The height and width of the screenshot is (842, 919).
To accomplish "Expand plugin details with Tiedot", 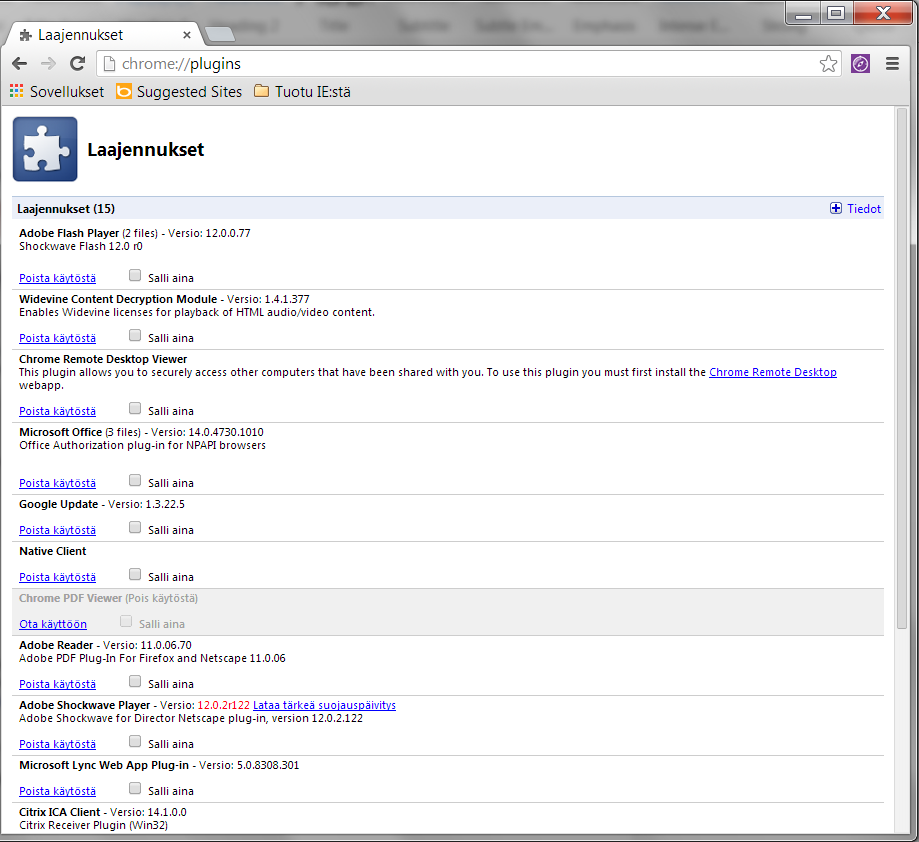I will pos(855,209).
